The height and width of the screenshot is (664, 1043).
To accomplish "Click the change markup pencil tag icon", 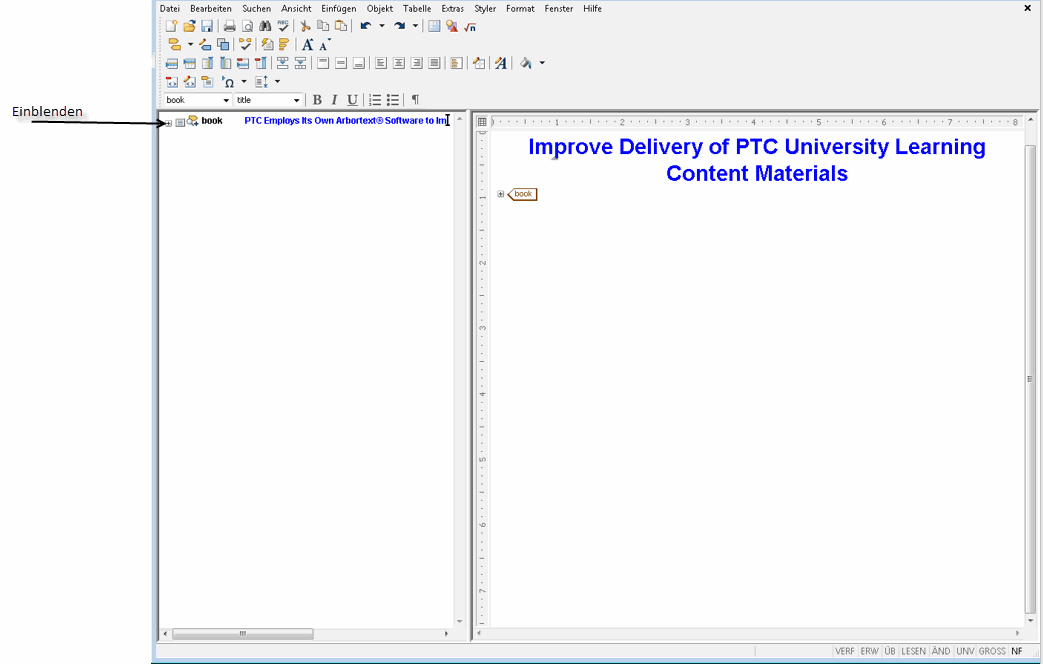I will [205, 45].
